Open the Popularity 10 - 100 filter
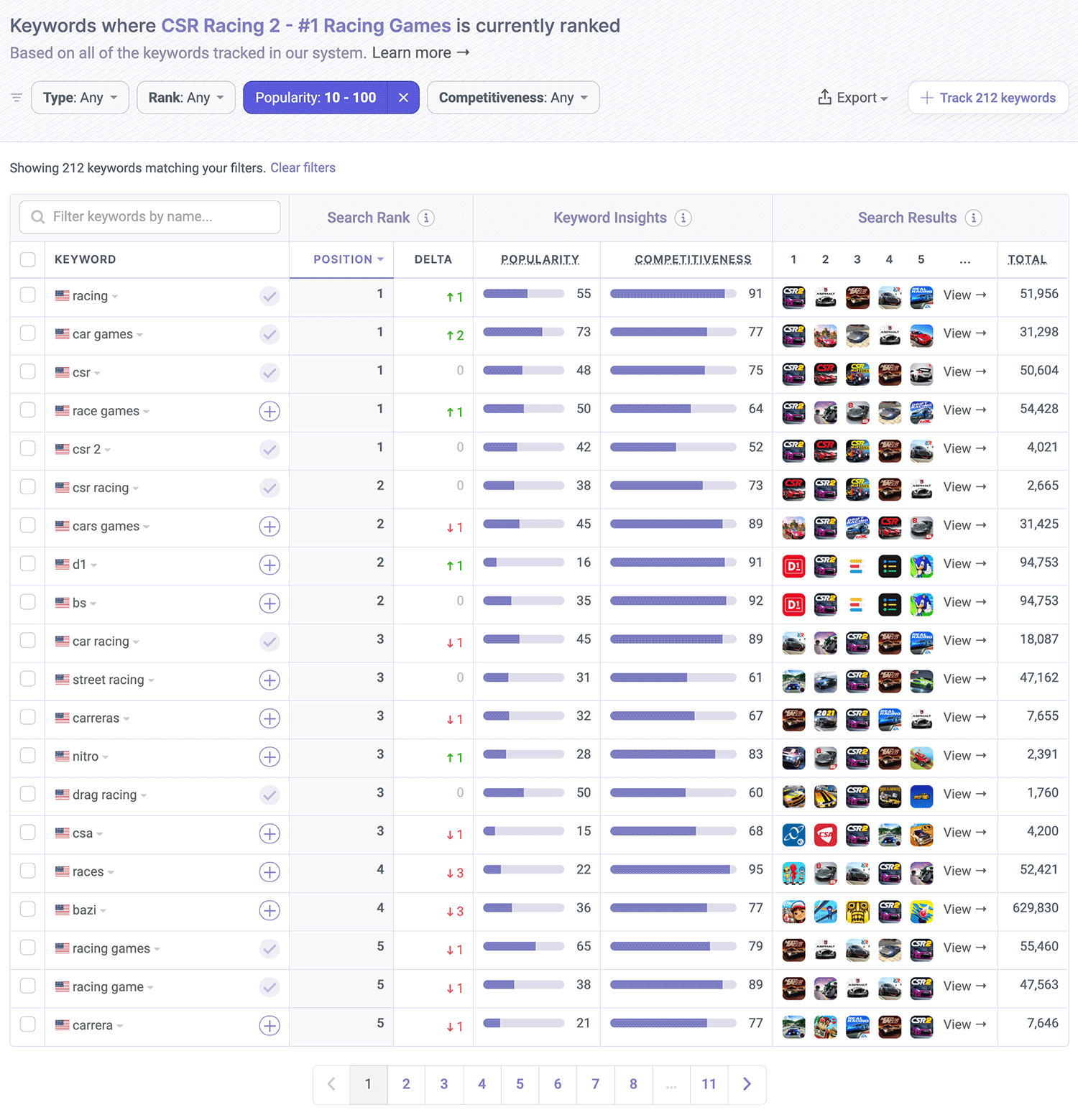Screen dimensions: 1078x1120 click(x=315, y=98)
